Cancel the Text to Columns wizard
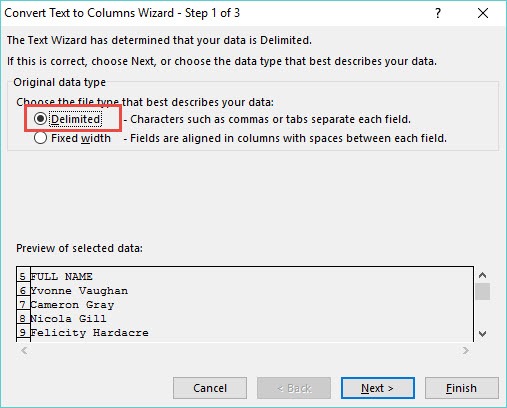This screenshot has width=507, height=408. coord(210,388)
